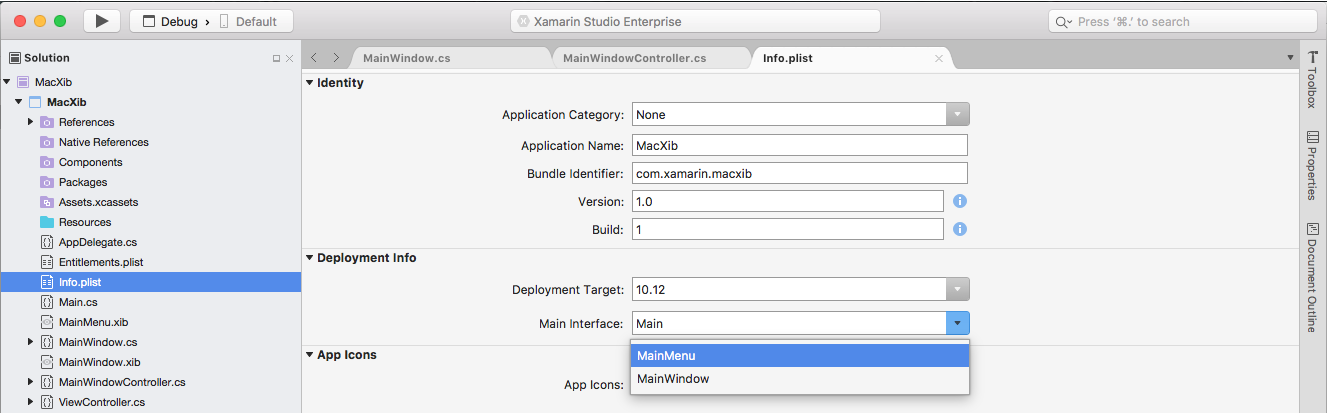Select MainMenu from the dropdown list
Screen dimensions: 1327x413
(x=799, y=355)
